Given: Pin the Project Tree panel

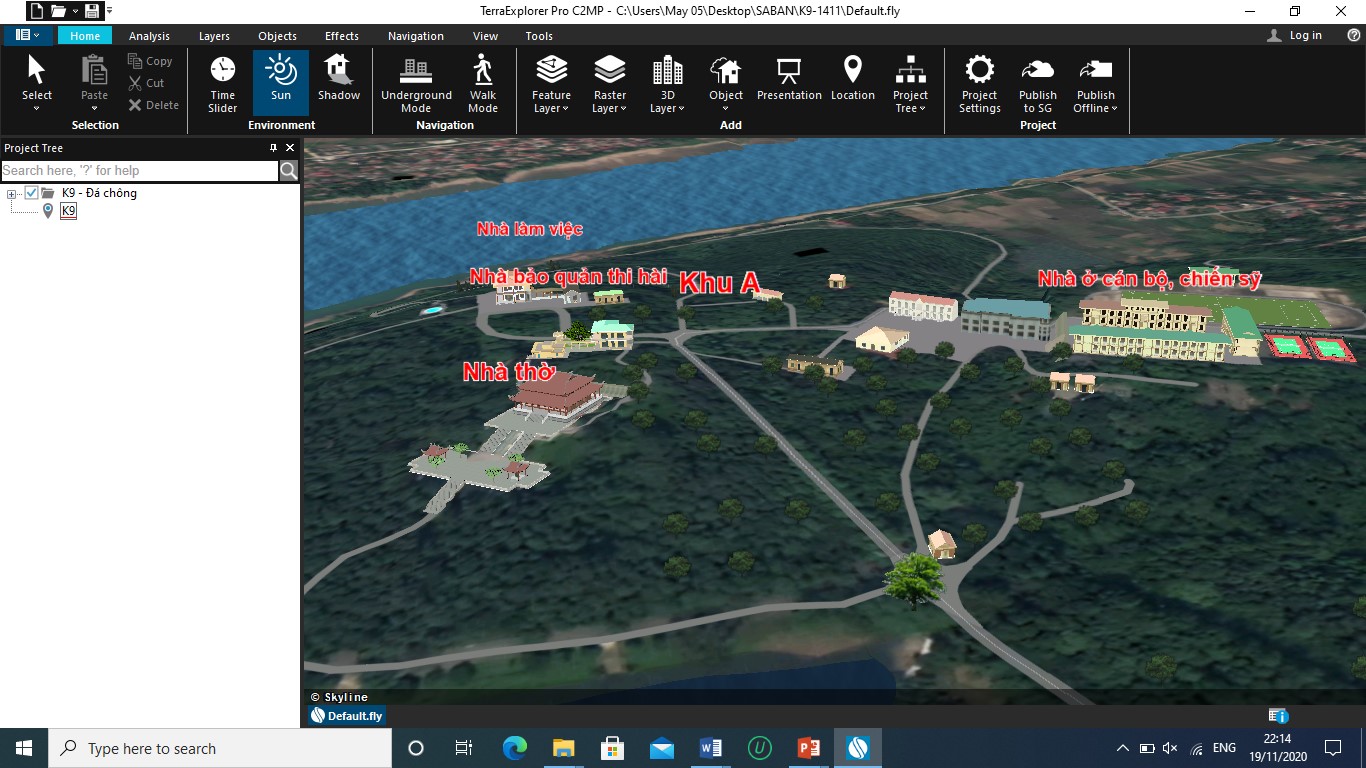Looking at the screenshot, I should point(273,148).
